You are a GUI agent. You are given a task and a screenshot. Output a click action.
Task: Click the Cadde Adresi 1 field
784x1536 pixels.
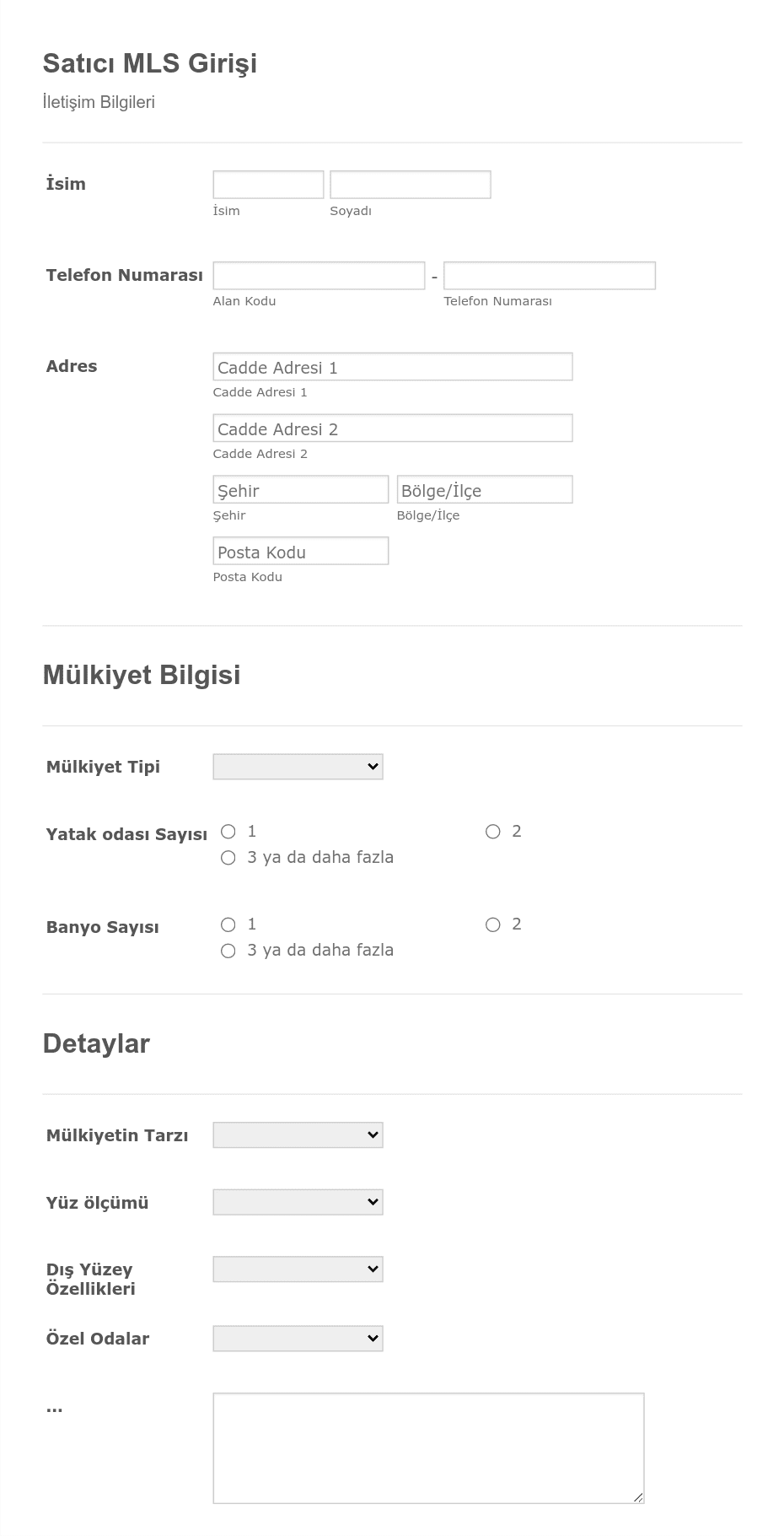tap(393, 367)
